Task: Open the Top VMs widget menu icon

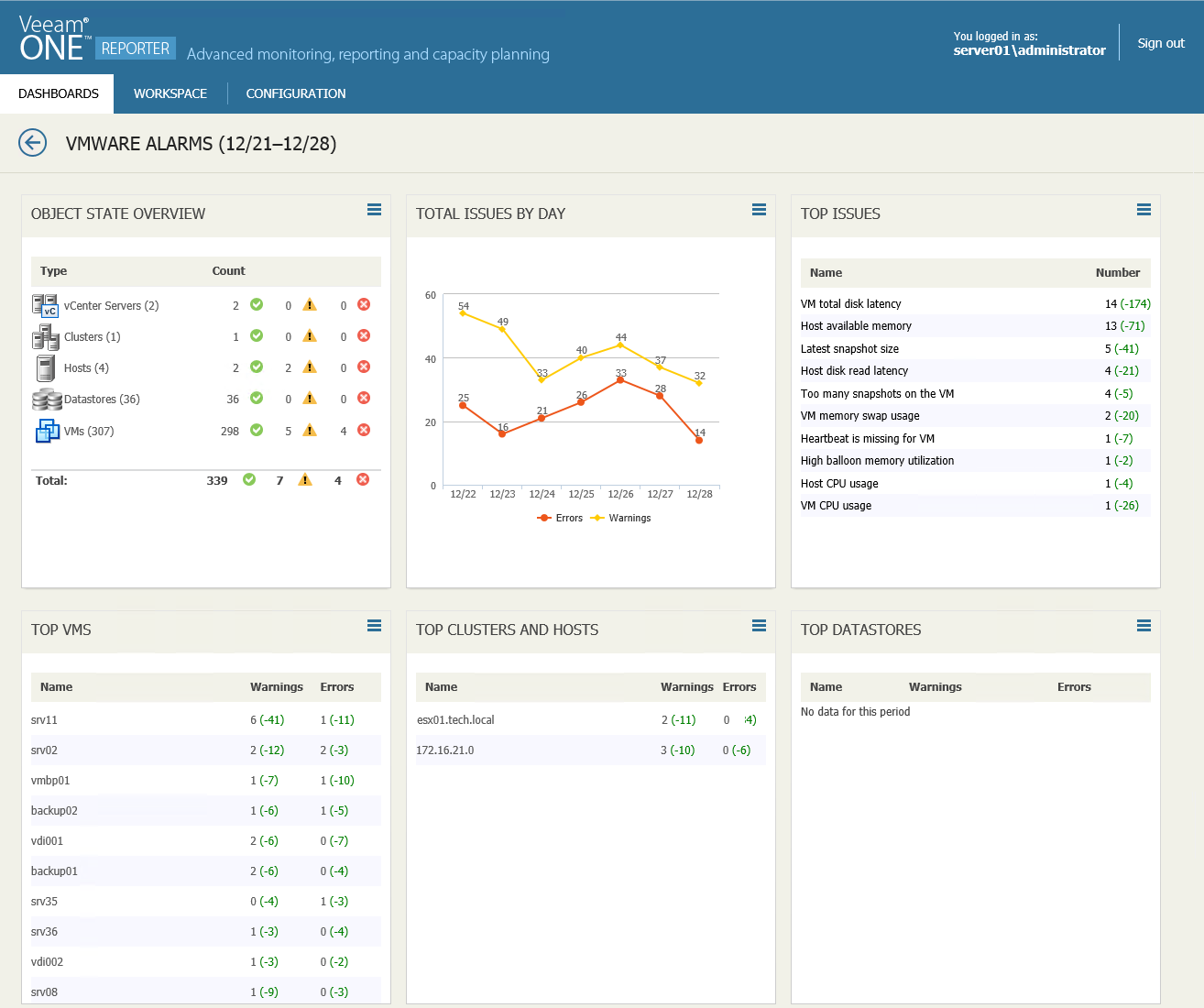Action: coord(374,626)
